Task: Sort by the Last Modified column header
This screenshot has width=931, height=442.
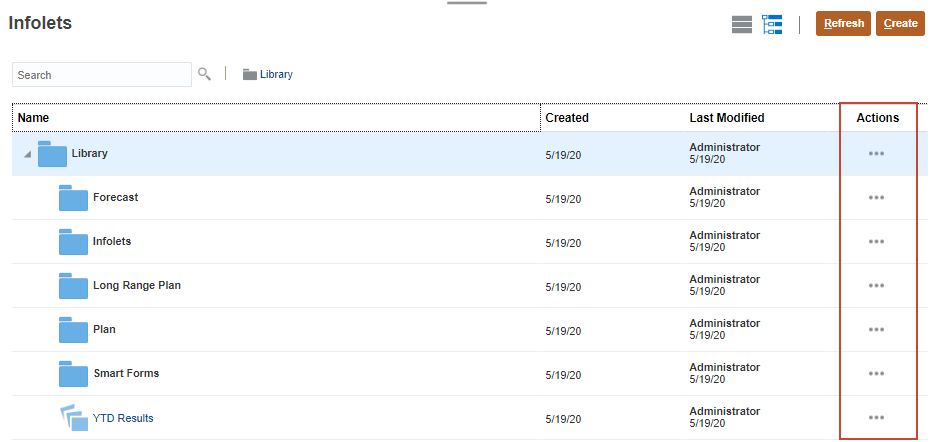Action: click(727, 118)
